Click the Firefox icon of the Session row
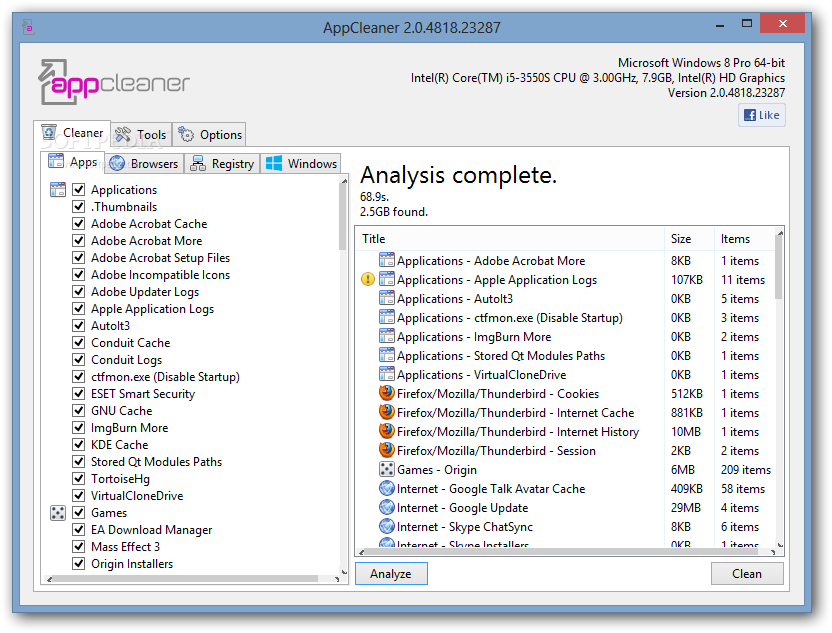 click(x=387, y=450)
